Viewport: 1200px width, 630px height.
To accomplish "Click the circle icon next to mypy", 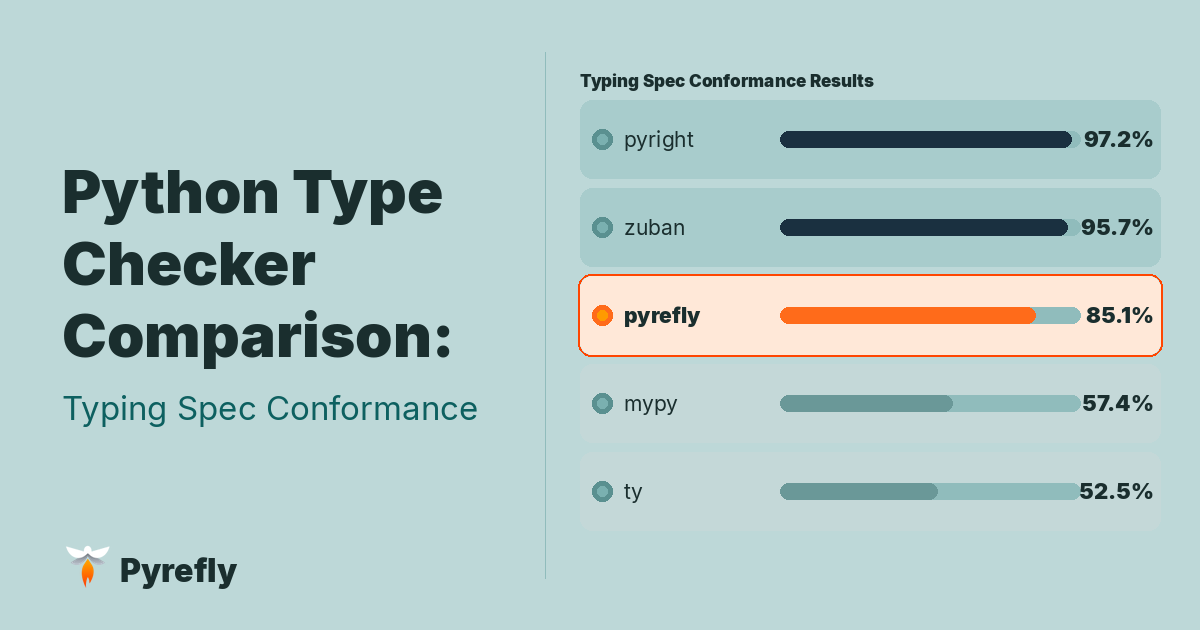I will tap(602, 404).
